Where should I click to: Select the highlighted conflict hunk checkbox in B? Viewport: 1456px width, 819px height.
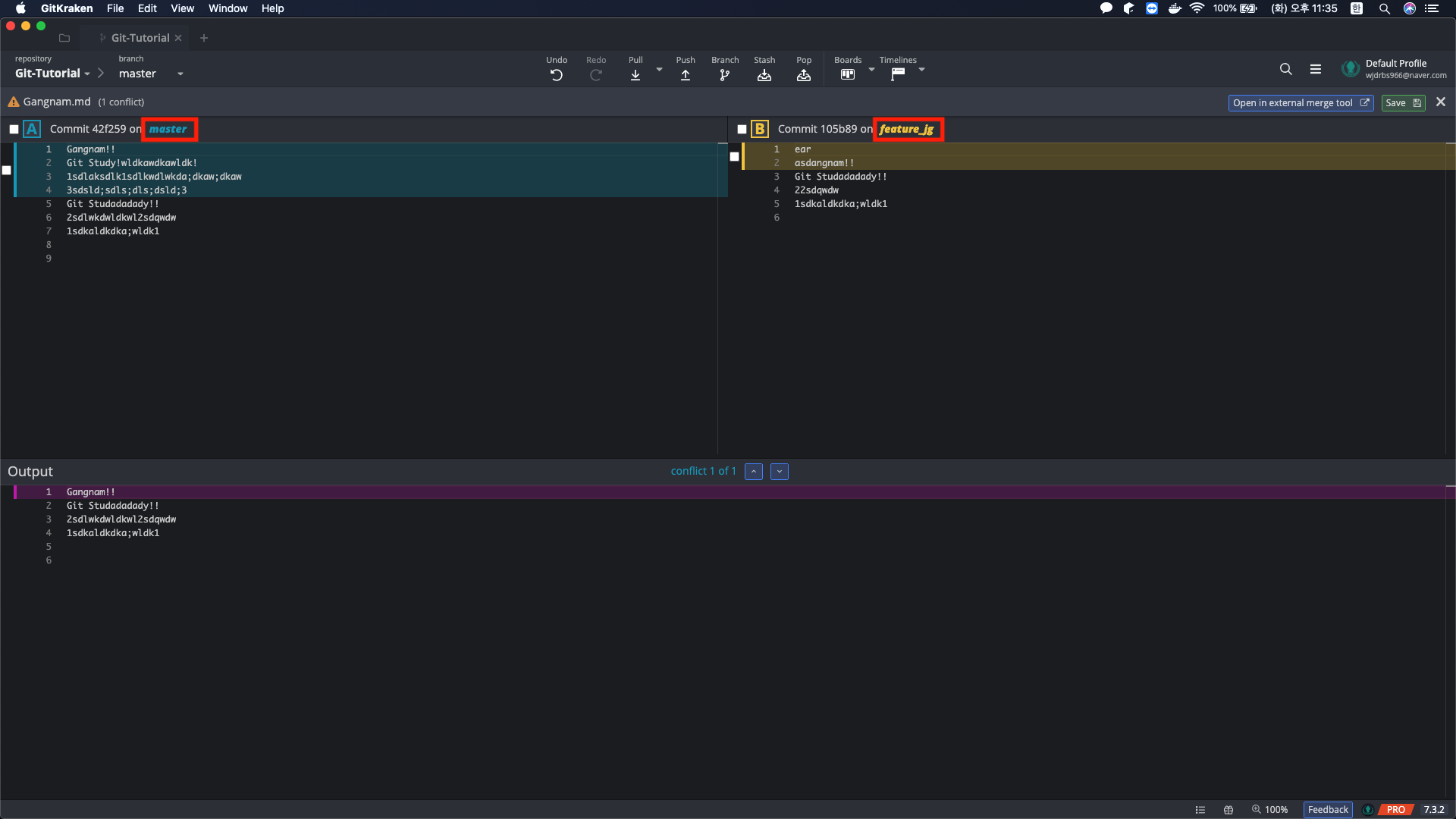(734, 157)
